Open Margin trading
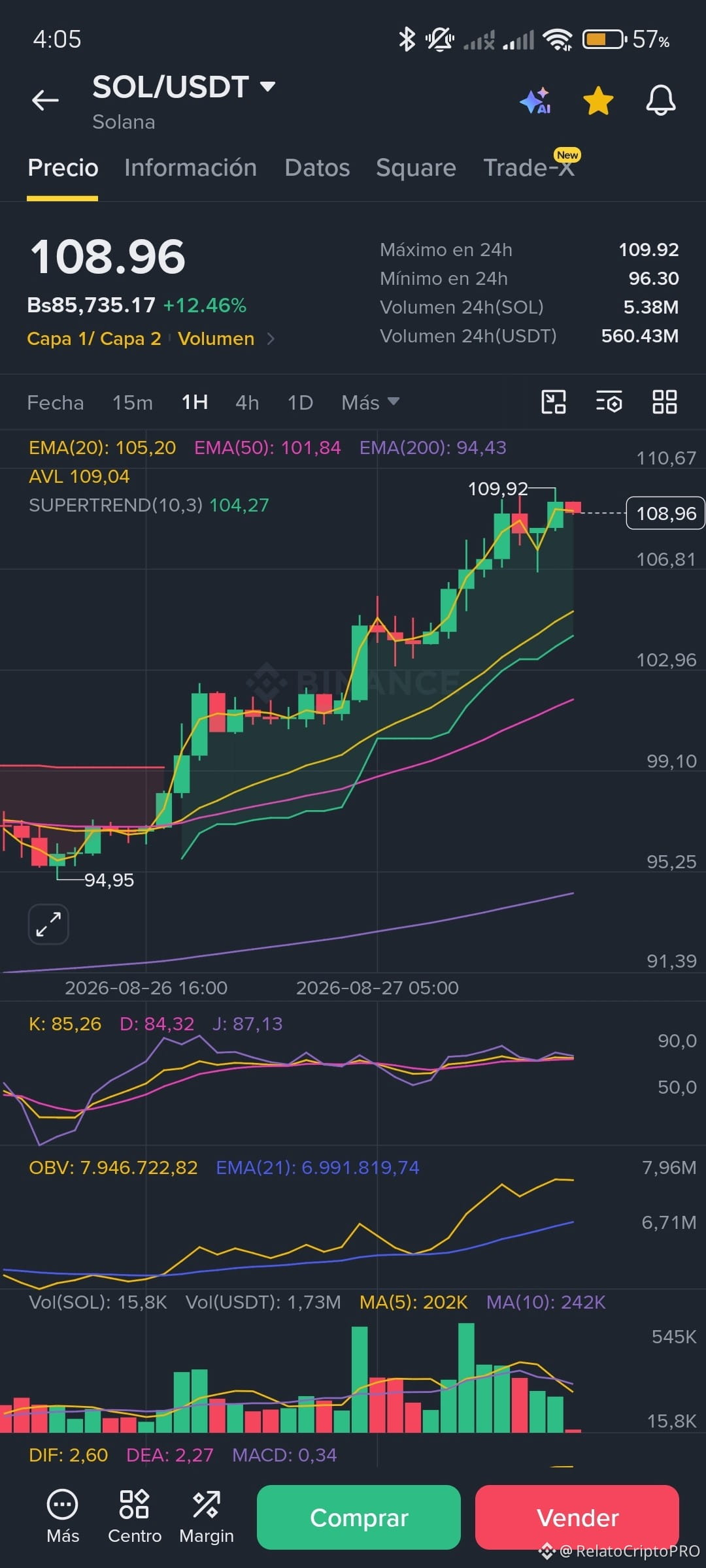The image size is (706, 1568). [207, 1516]
